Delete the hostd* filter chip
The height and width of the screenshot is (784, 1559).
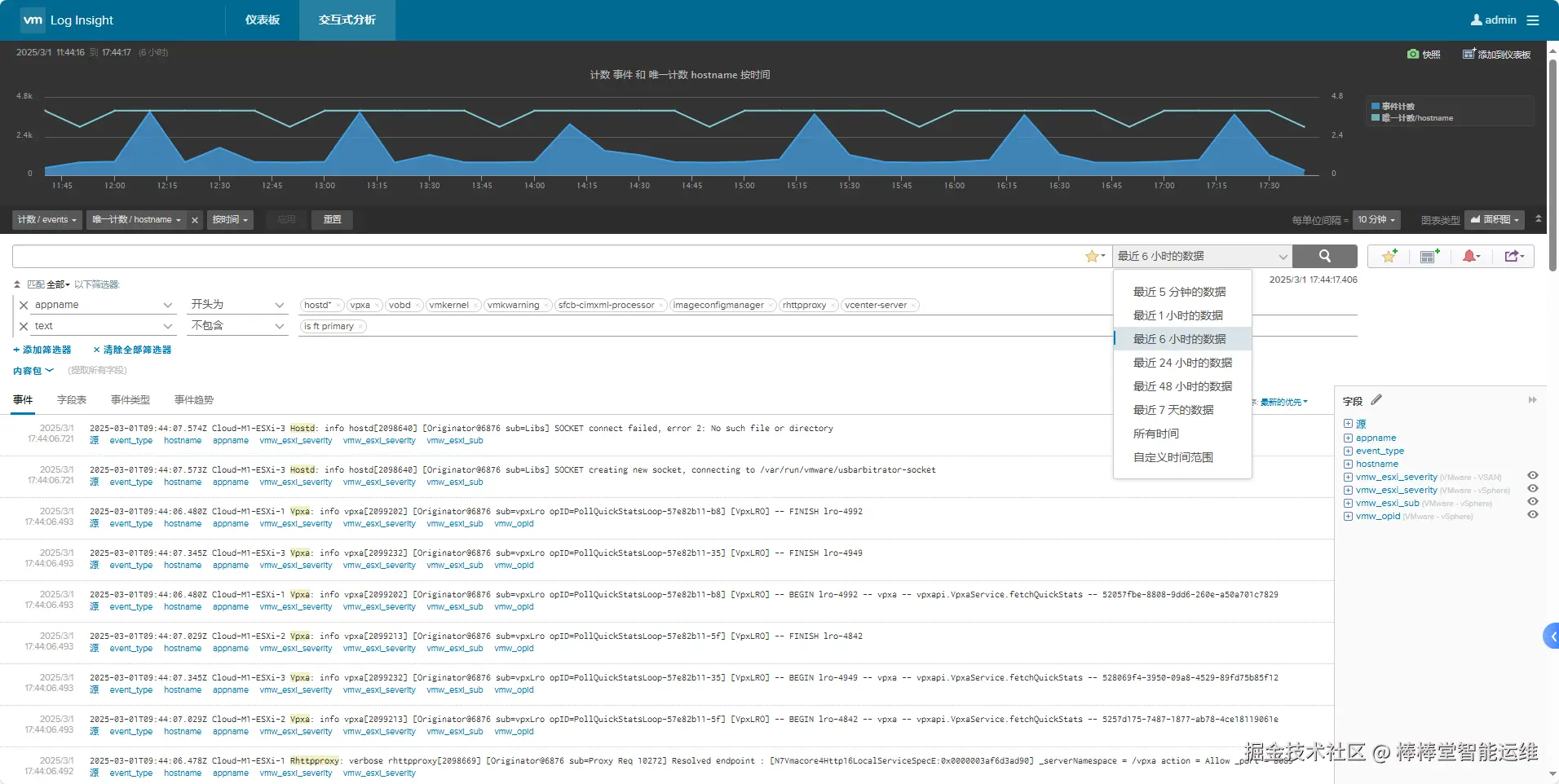(338, 306)
